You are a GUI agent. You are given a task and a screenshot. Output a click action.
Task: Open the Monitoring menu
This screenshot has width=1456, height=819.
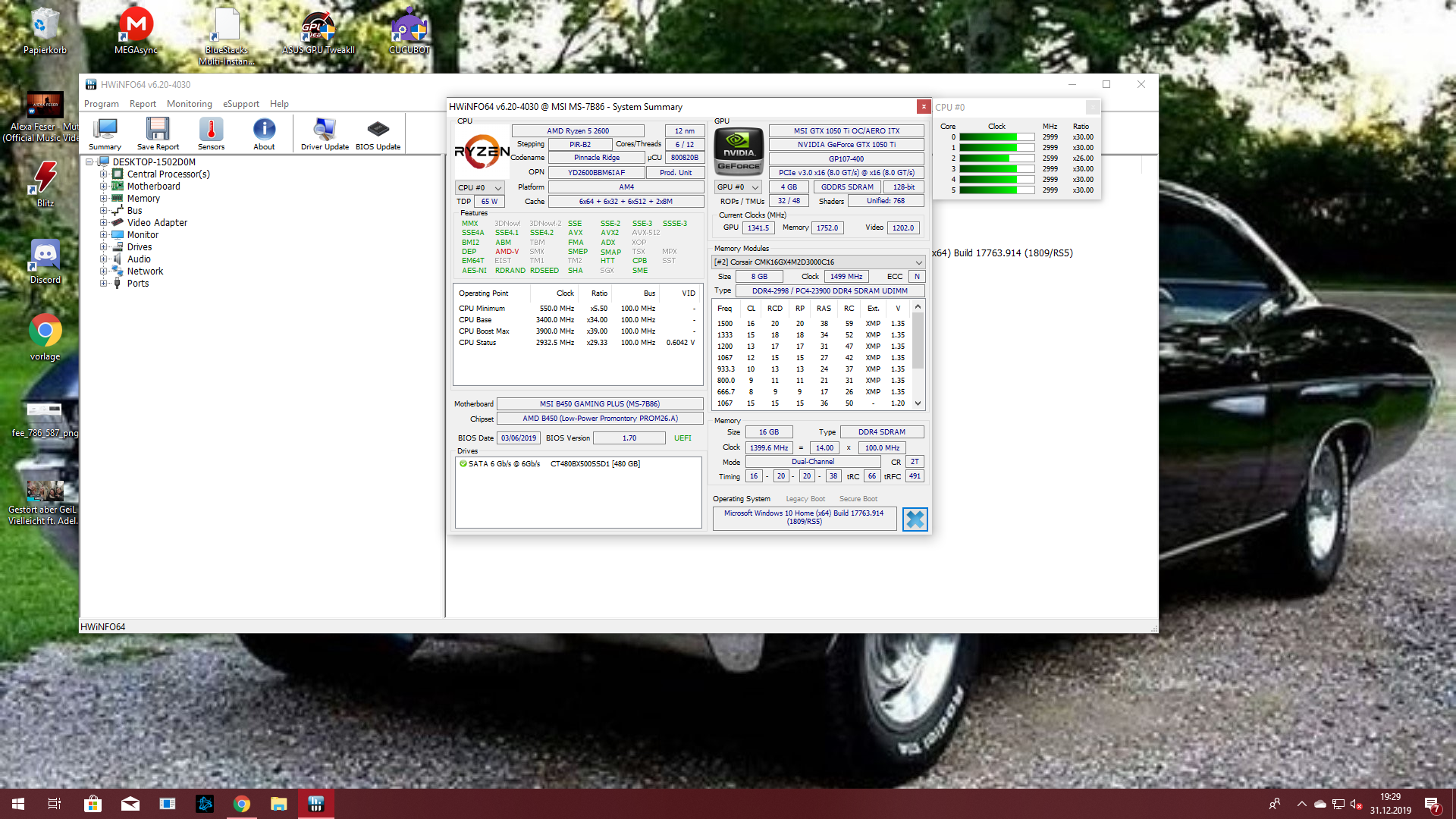(189, 104)
